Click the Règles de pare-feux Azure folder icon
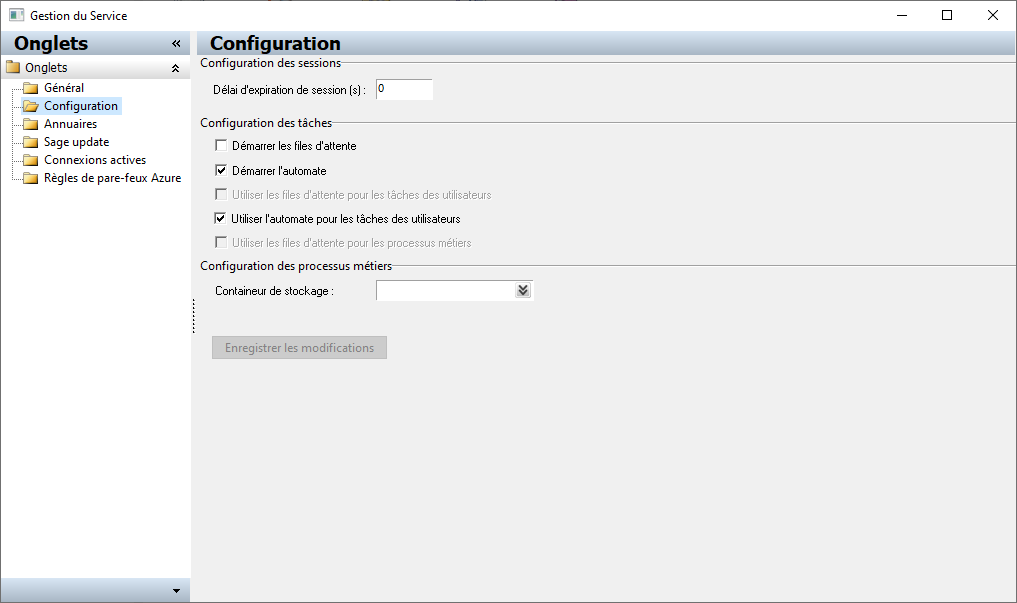 tap(30, 178)
